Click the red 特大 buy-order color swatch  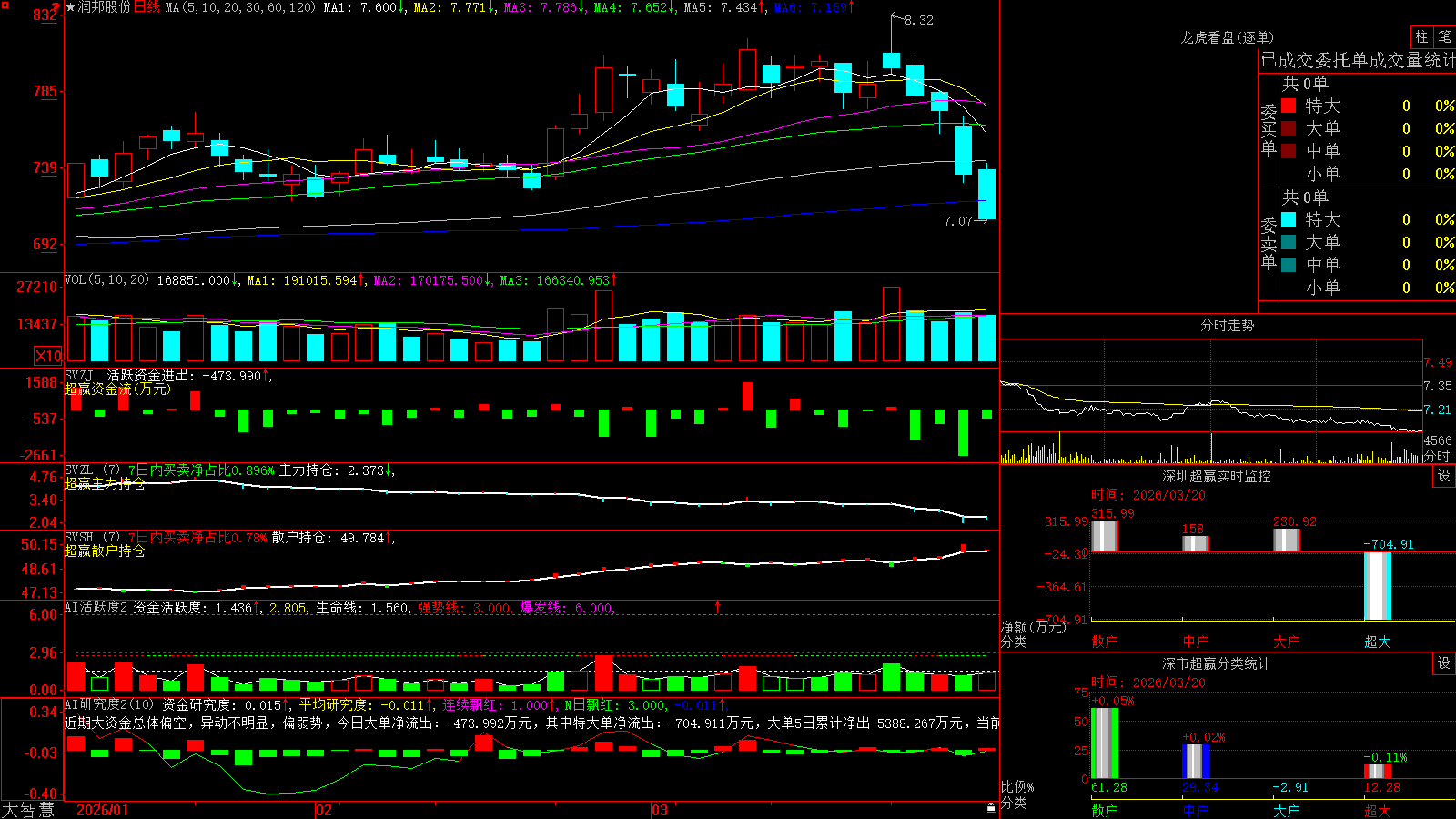click(x=1289, y=106)
